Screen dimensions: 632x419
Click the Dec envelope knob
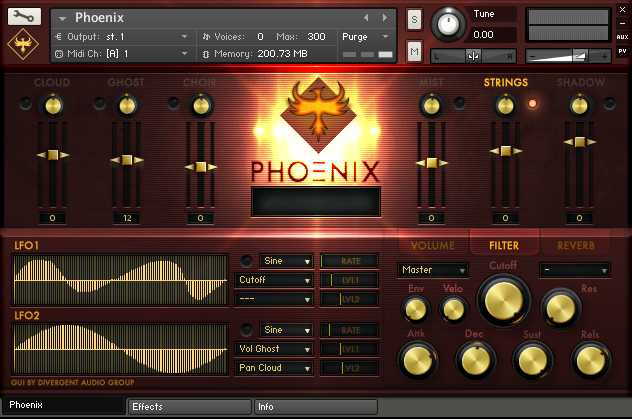pos(476,361)
